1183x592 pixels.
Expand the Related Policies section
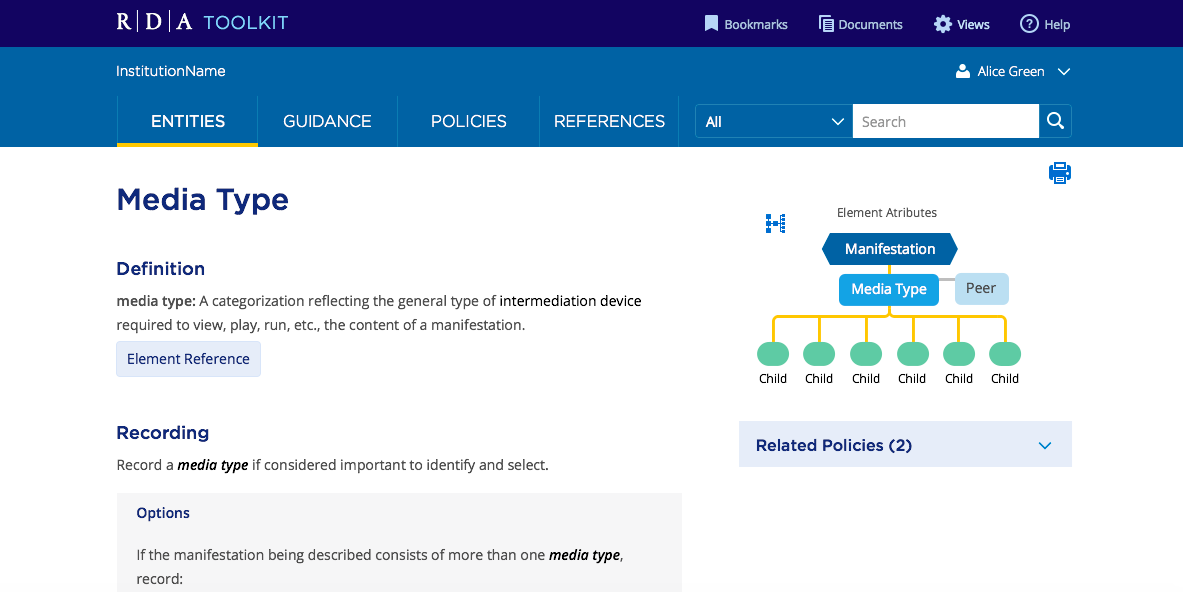1044,444
